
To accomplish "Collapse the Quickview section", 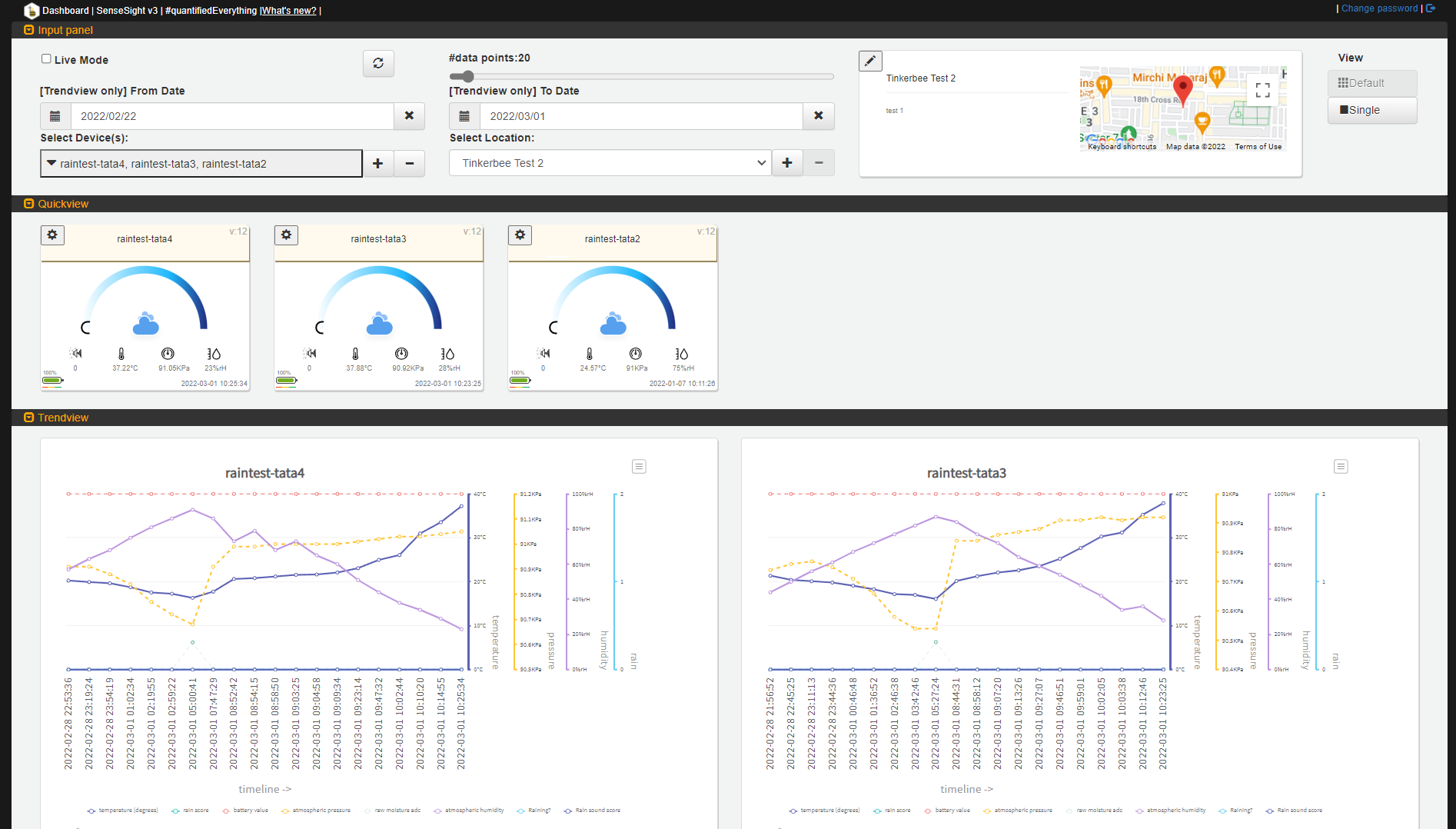I will click(29, 203).
